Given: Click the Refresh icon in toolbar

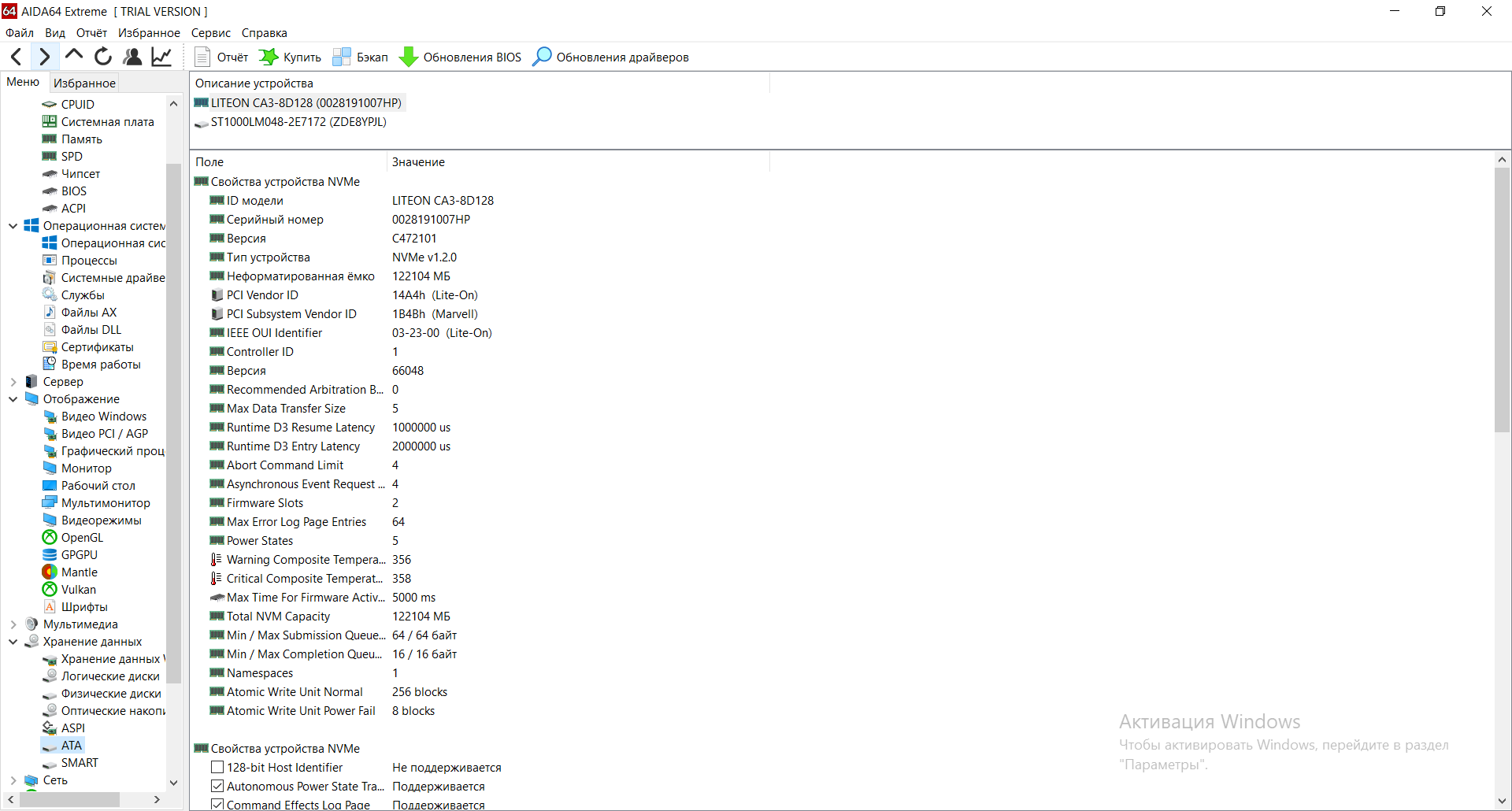Looking at the screenshot, I should 103,57.
